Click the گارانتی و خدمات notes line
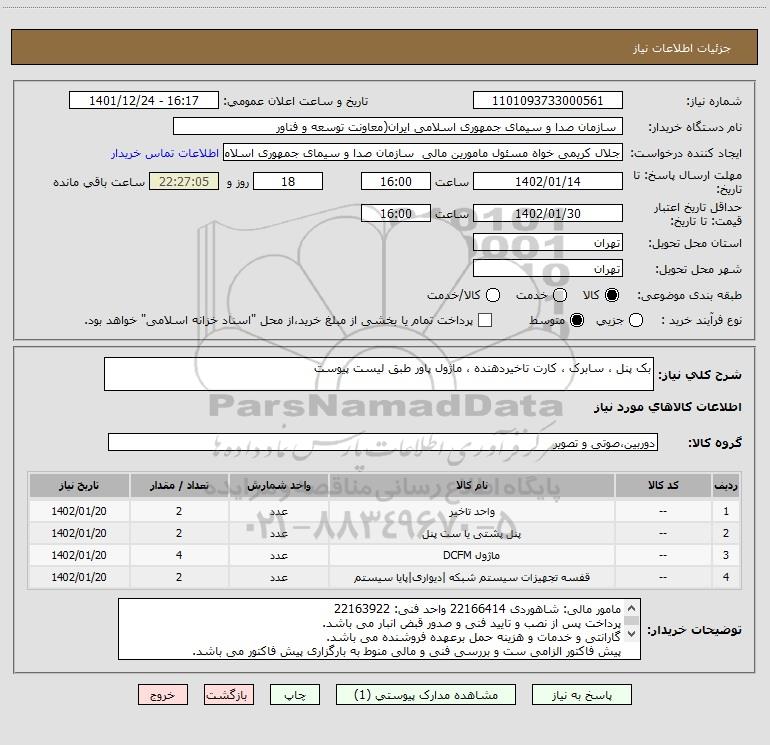Viewport: 770px width, 745px height. 473,637
